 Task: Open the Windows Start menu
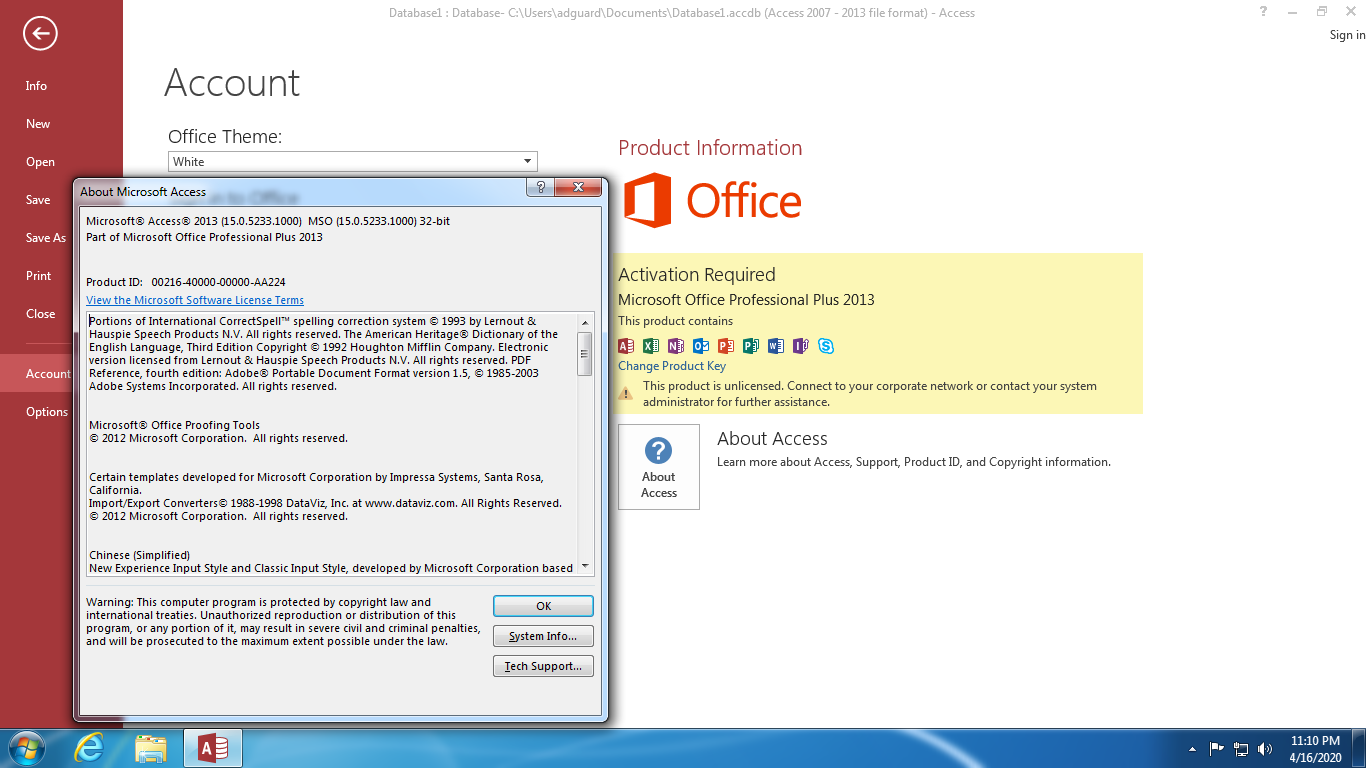[25, 748]
